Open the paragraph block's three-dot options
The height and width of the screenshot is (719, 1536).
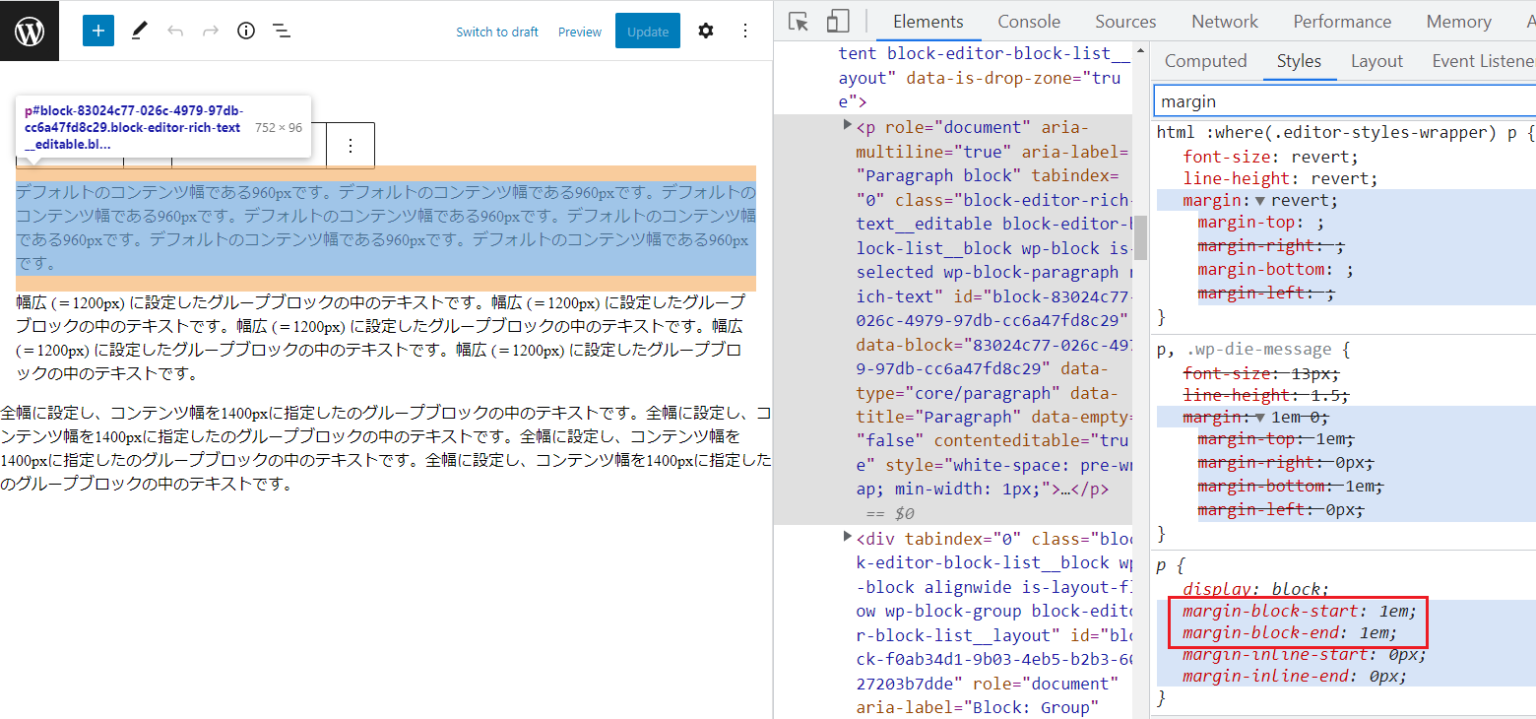coord(350,147)
